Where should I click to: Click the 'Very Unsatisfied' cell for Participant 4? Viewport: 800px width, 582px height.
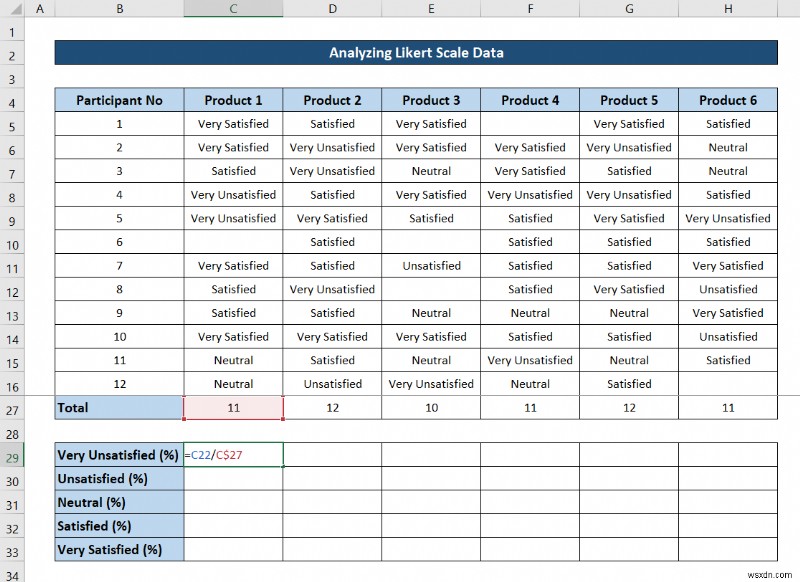point(232,194)
